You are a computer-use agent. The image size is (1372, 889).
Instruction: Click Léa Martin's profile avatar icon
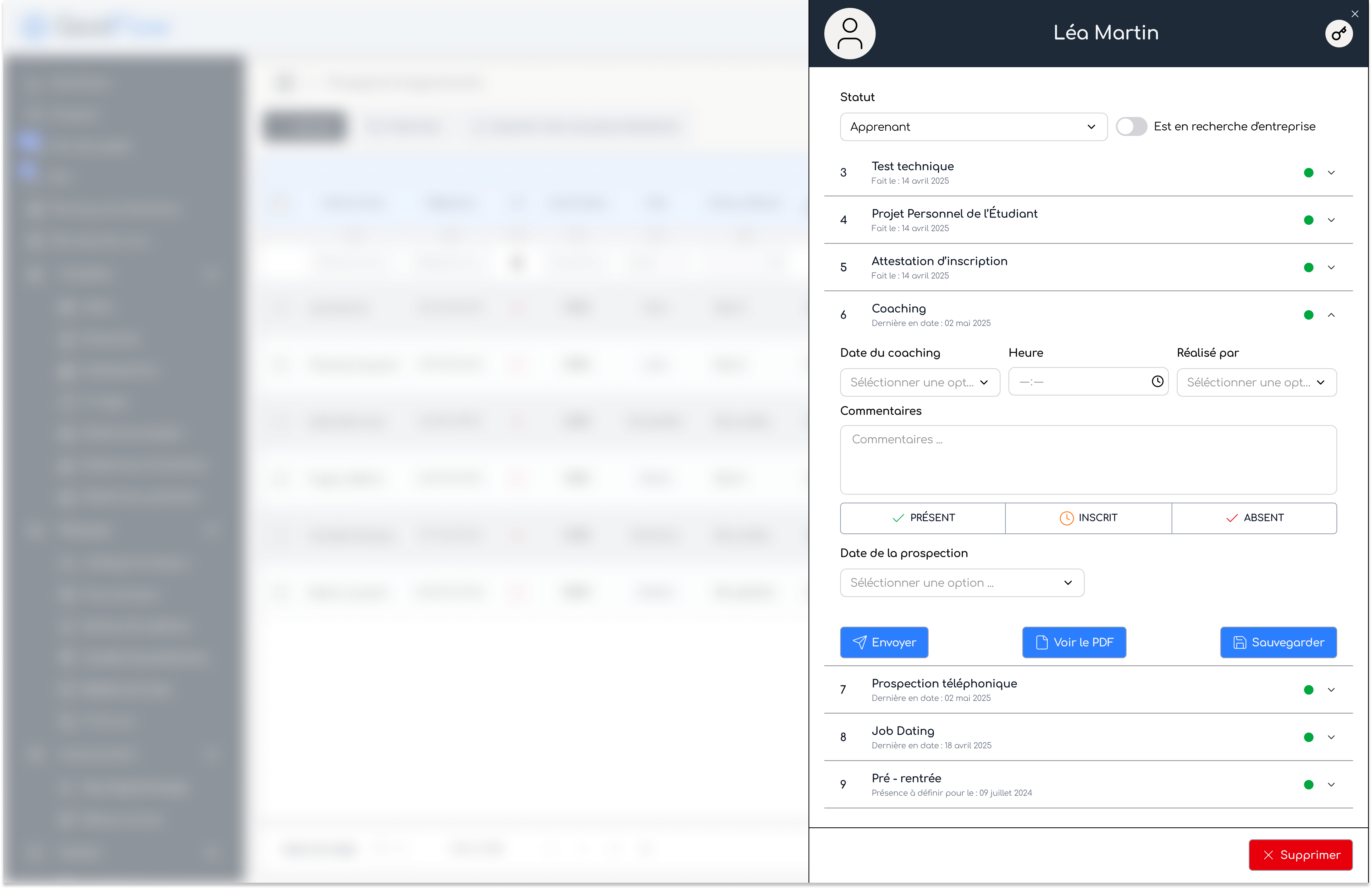point(850,33)
